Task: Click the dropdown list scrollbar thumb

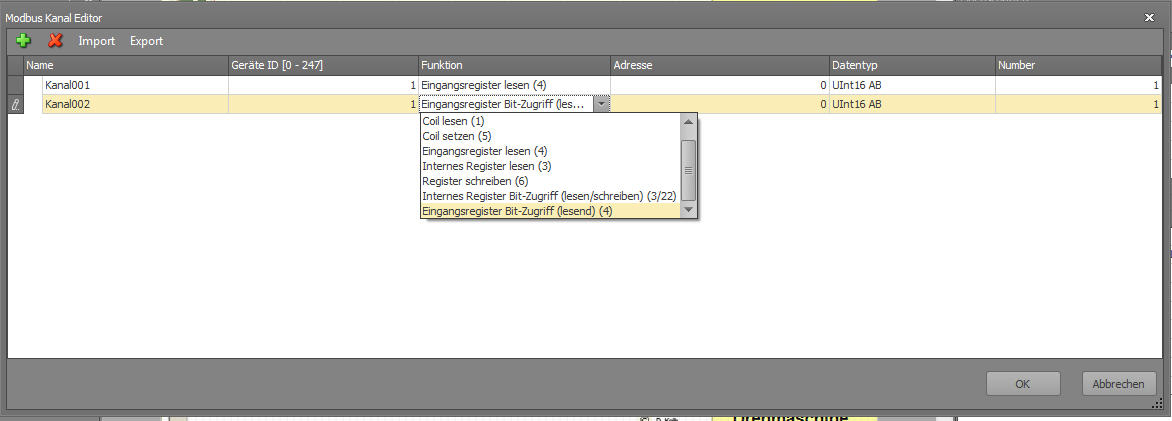Action: coord(688,170)
